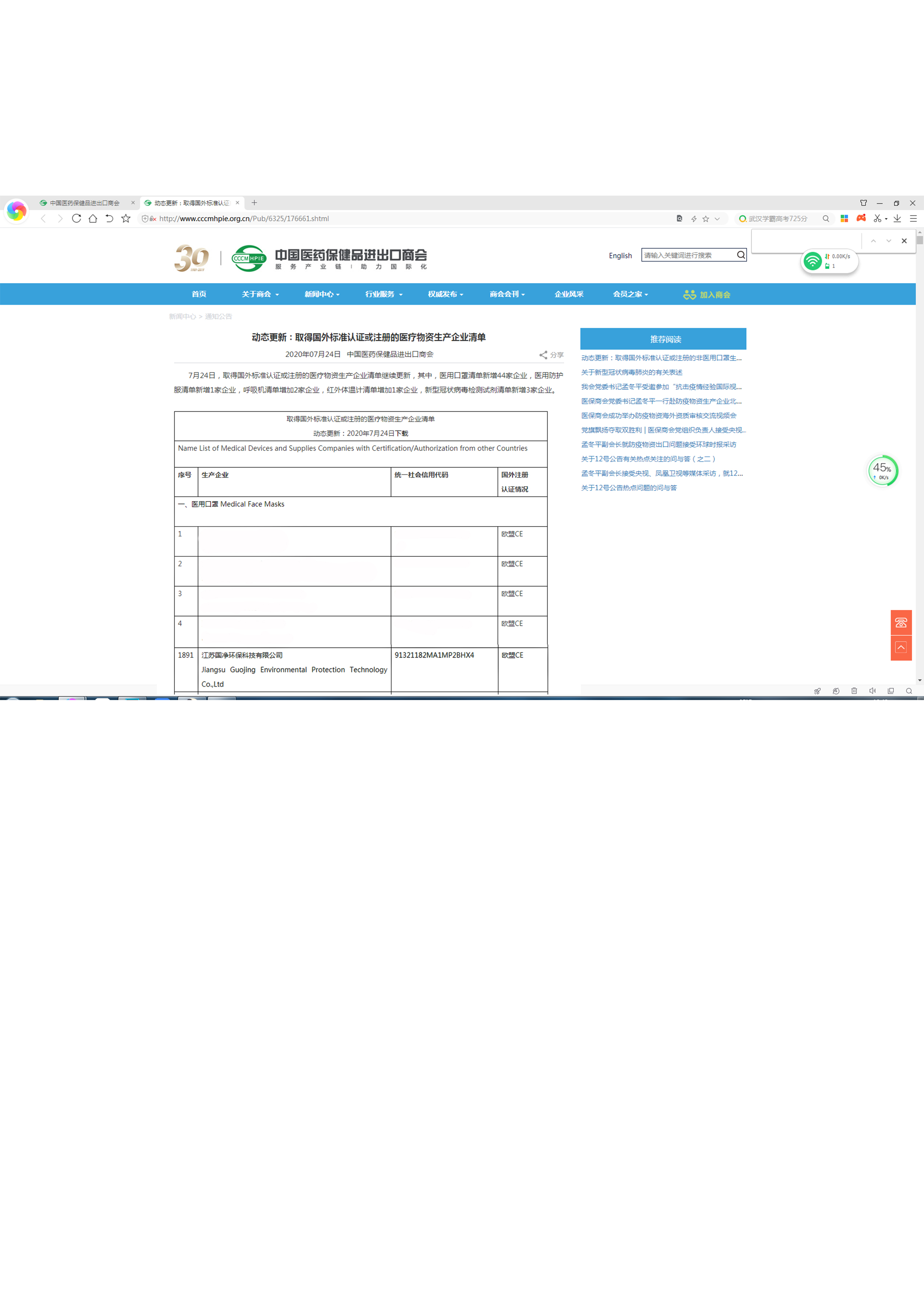Image resolution: width=924 pixels, height=1307 pixels.
Task: Toggle sound icon in status bar
Action: (x=872, y=691)
